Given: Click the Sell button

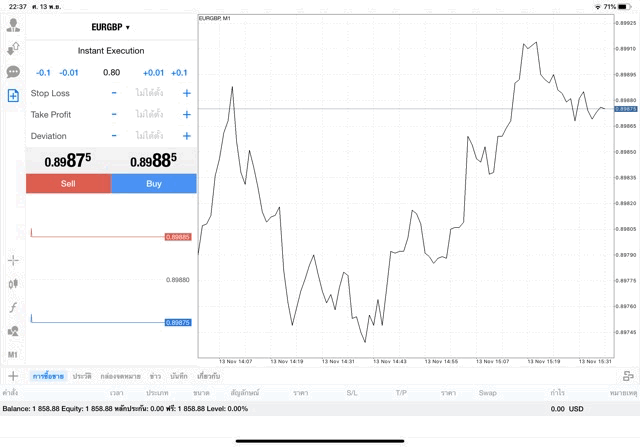Looking at the screenshot, I should pyautogui.click(x=68, y=184).
